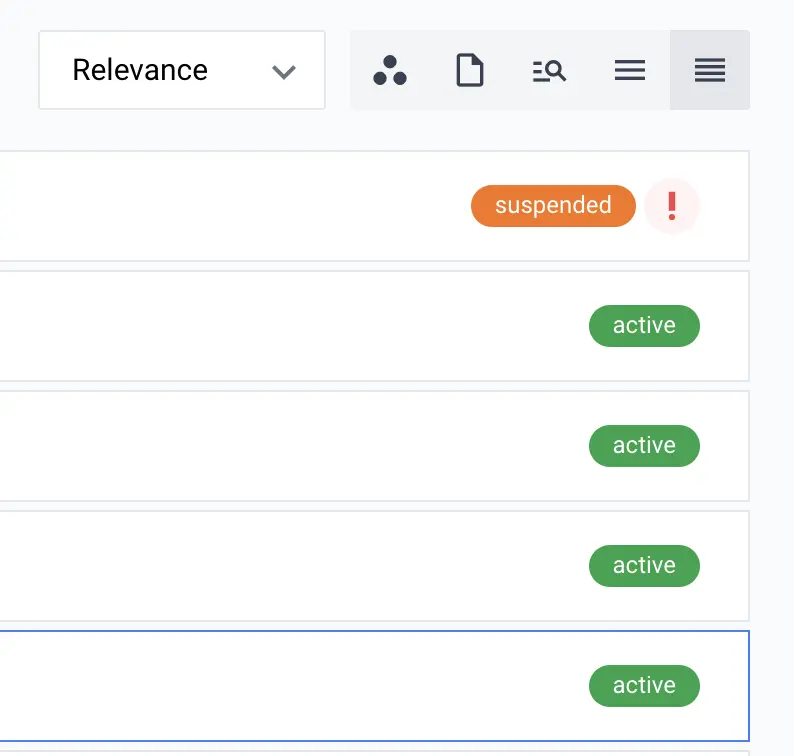Click the active badge below the suspended row
The width and height of the screenshot is (794, 756).
point(644,326)
